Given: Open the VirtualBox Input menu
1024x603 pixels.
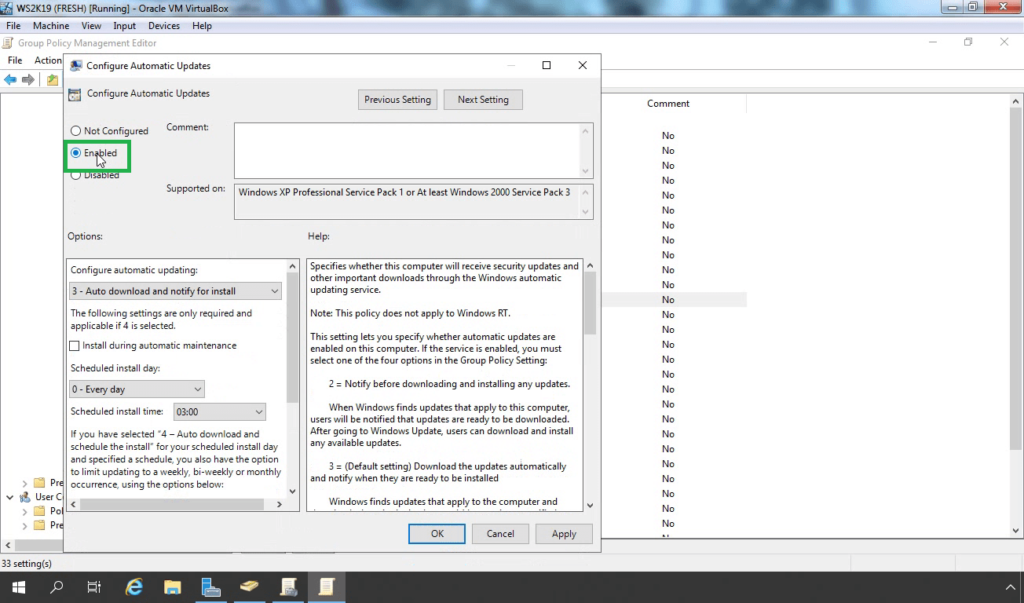Looking at the screenshot, I should click(124, 25).
